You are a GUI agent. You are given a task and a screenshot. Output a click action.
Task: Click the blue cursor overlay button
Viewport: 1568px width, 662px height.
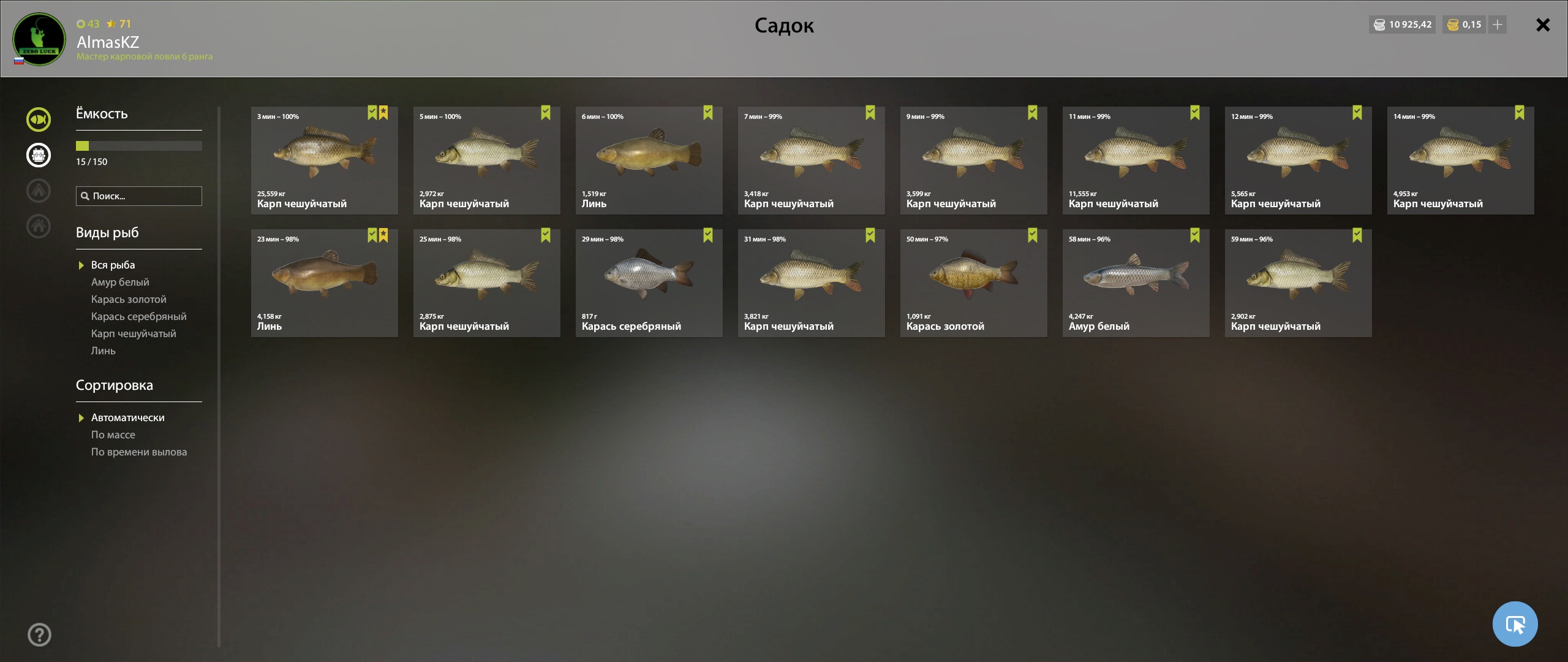click(x=1515, y=624)
